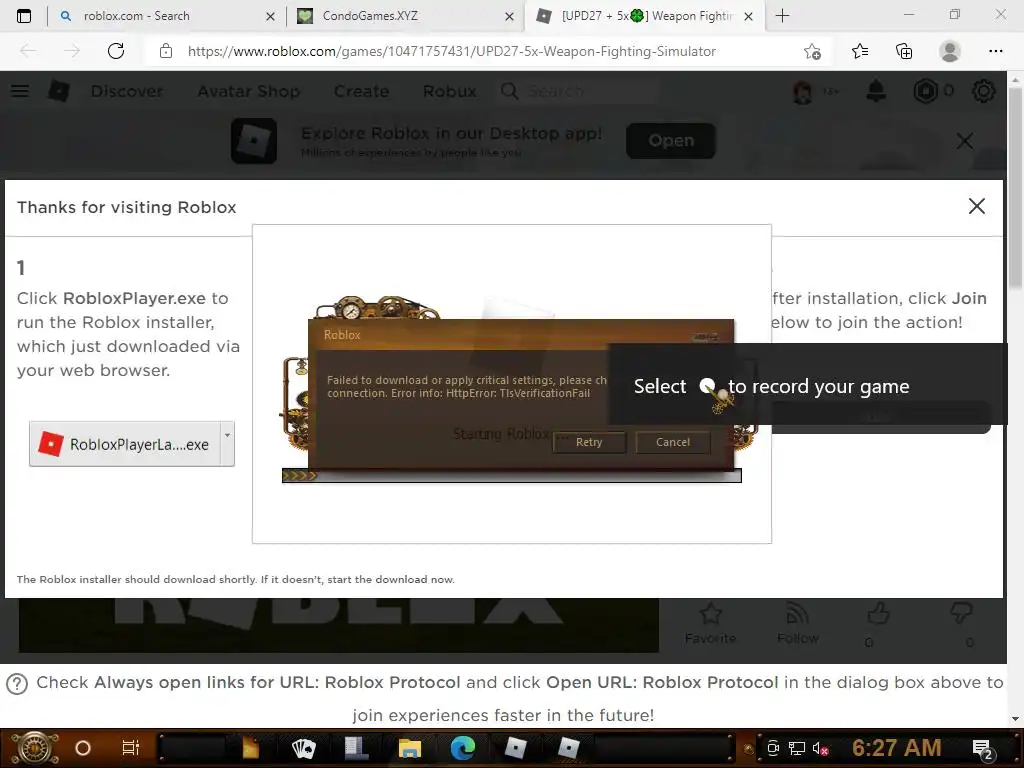Expand the RobloxPlayerLauncher download options arrow
Screen dimensions: 1024x768
227,444
